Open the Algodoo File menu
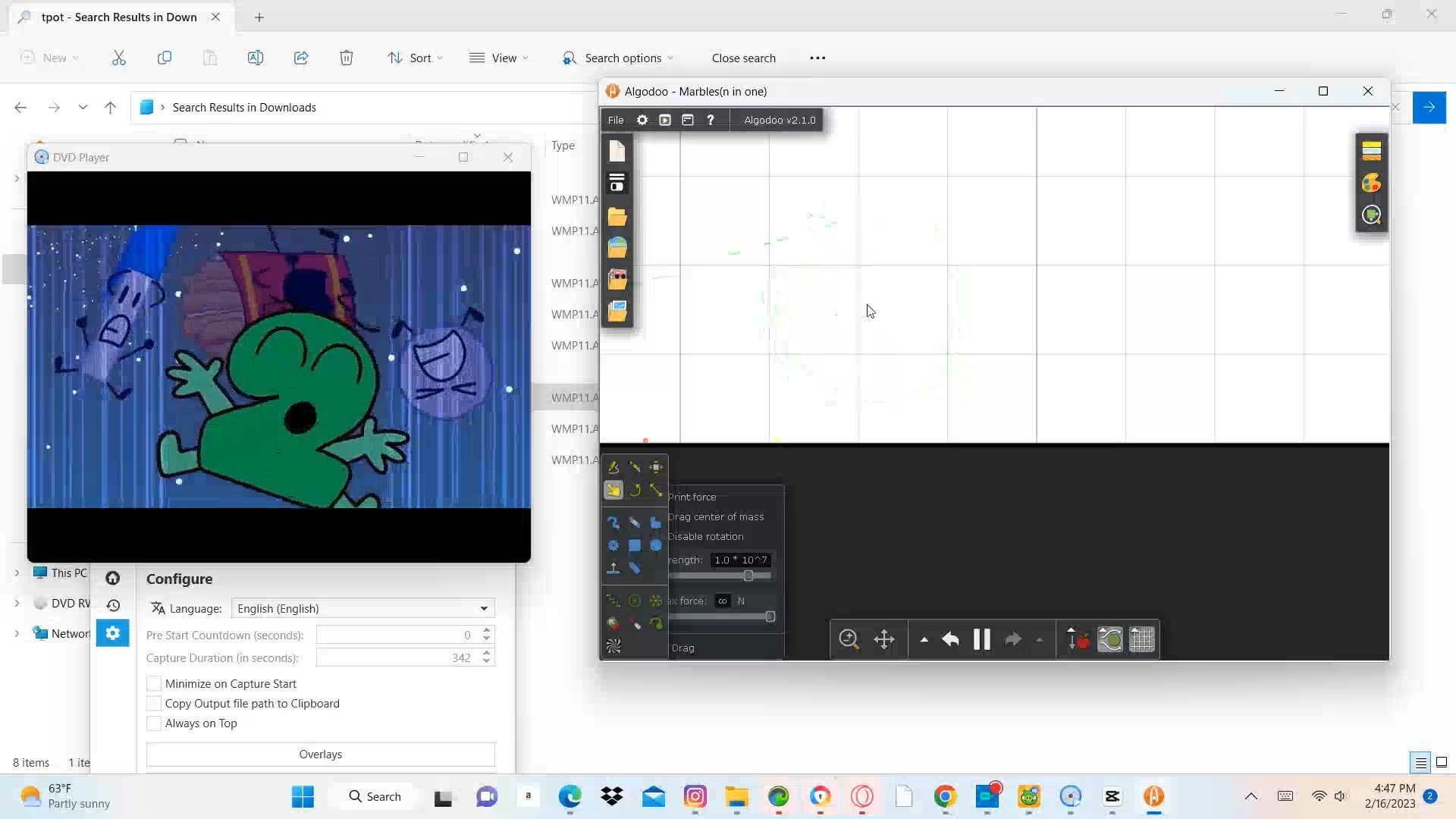This screenshot has width=1456, height=819. 616,120
